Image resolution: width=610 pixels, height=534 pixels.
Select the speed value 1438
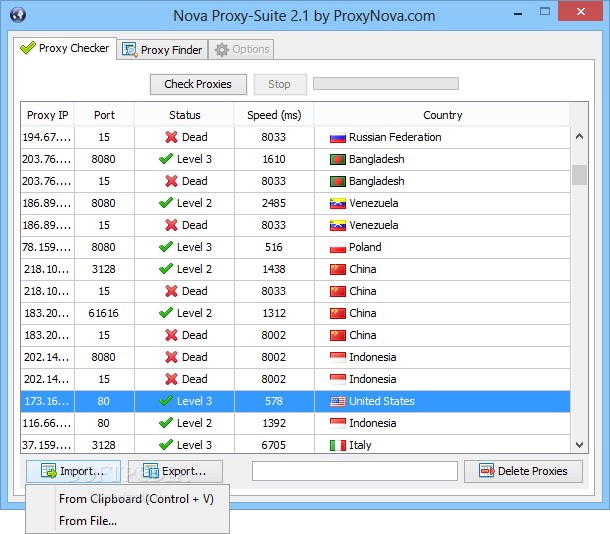click(x=274, y=270)
